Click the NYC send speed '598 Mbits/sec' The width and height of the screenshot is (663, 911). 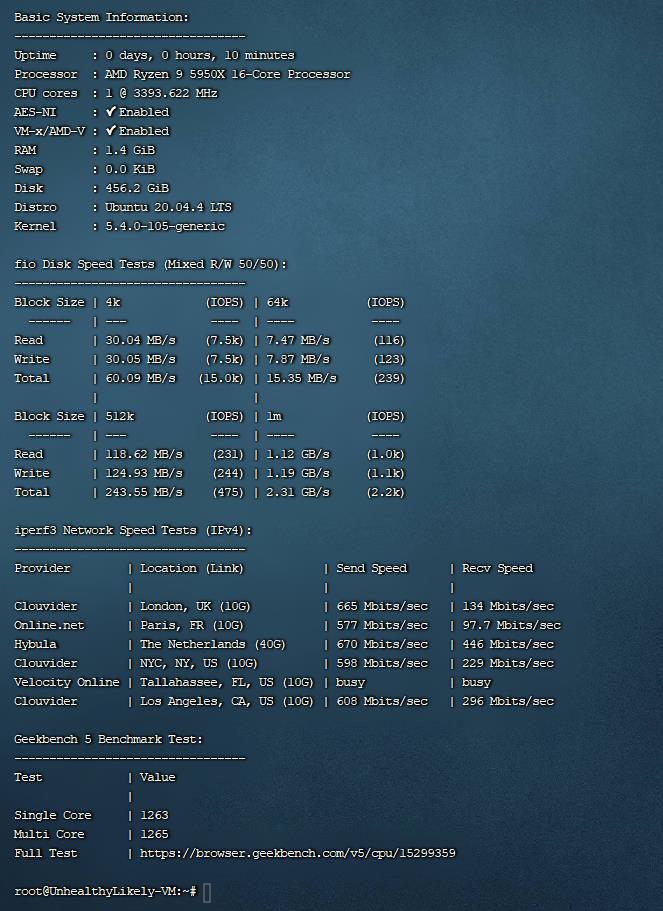tap(382, 663)
